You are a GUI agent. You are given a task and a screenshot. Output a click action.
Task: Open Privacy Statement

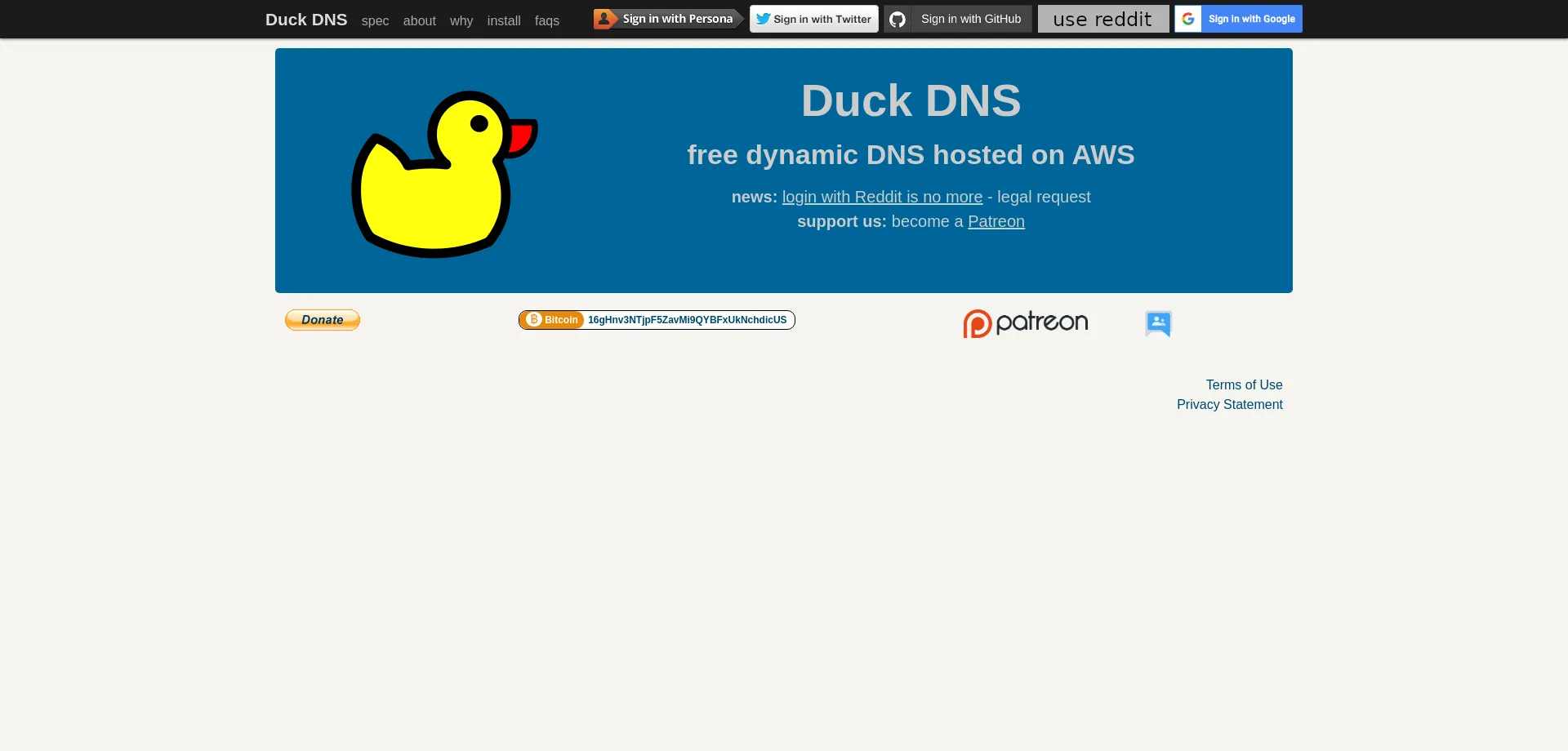click(1230, 404)
